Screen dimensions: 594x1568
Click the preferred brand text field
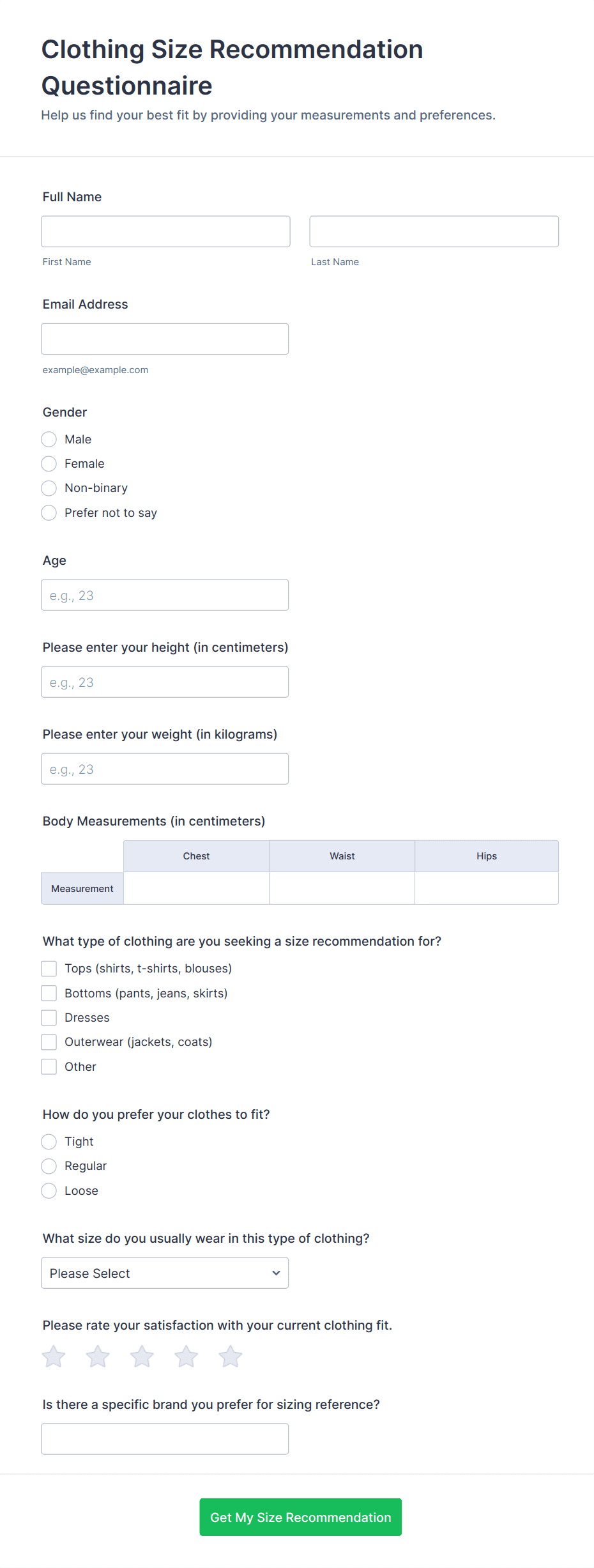tap(165, 1439)
